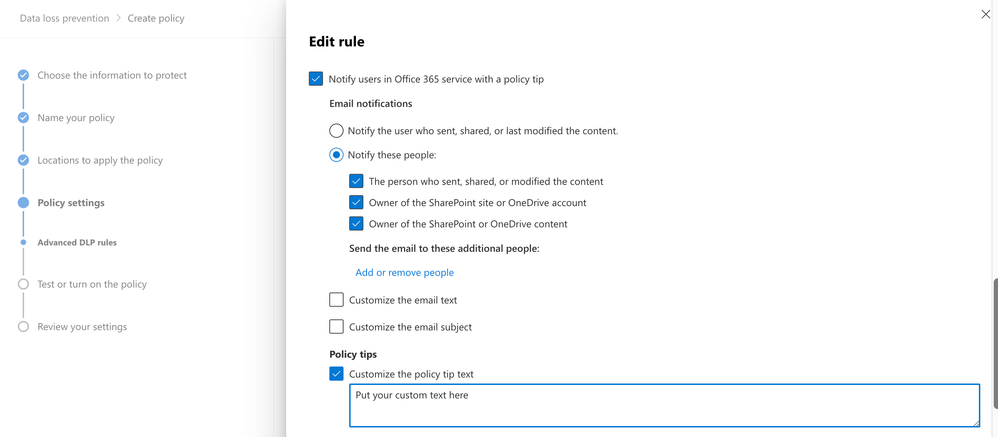This screenshot has height=437, width=998.
Task: Open the 'Add or remove people' link
Action: point(404,272)
